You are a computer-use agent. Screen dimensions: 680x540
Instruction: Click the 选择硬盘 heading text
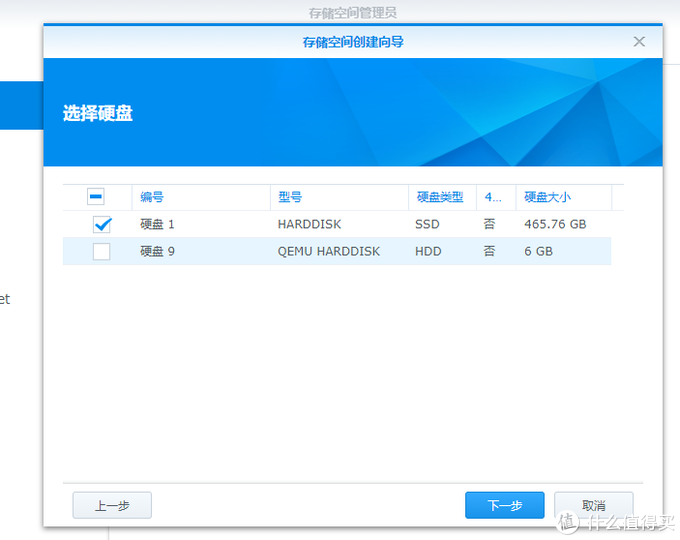click(98, 113)
